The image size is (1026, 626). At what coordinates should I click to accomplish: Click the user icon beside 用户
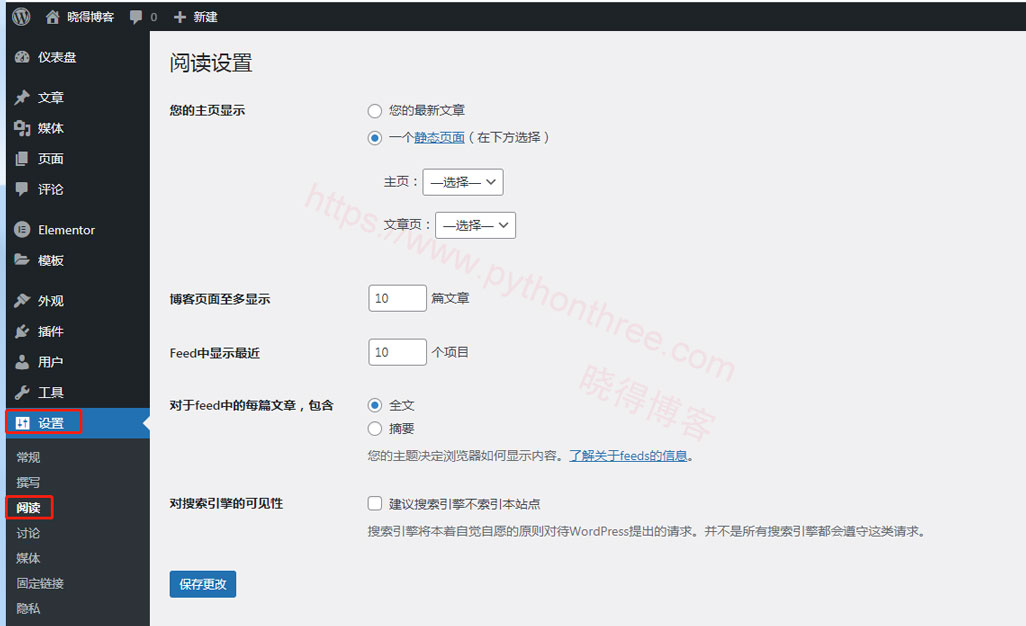[x=22, y=362]
